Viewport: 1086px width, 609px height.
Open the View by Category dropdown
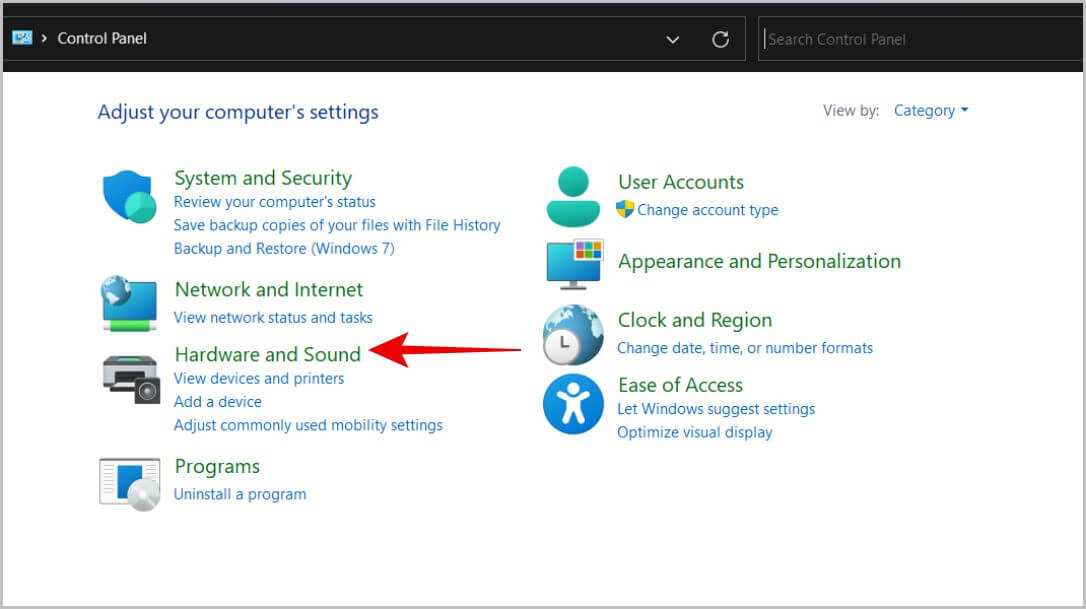point(931,110)
